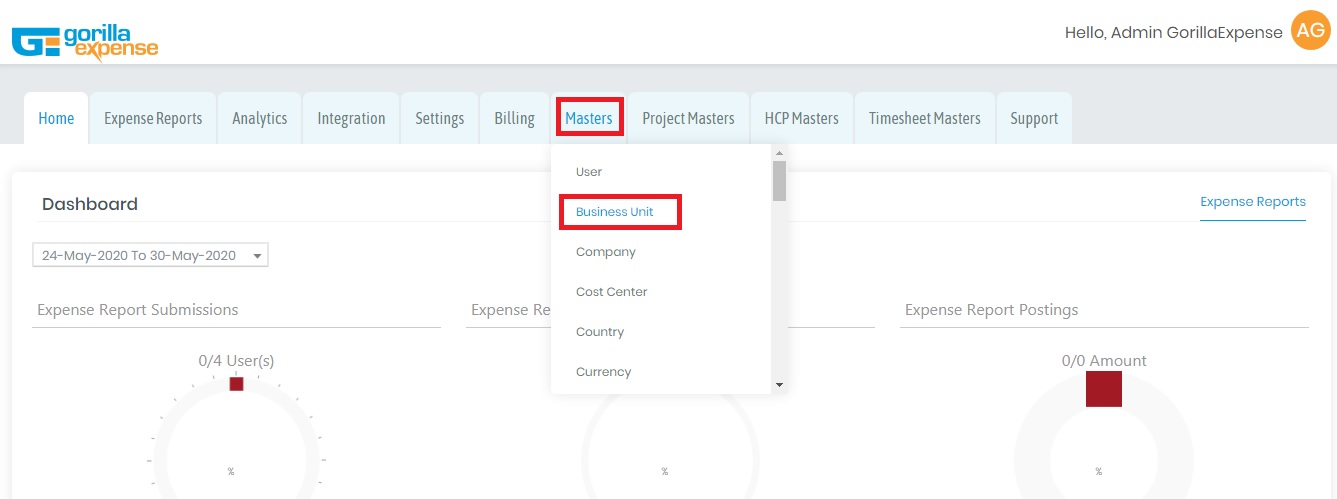Open the AG user avatar menu

point(1310,31)
